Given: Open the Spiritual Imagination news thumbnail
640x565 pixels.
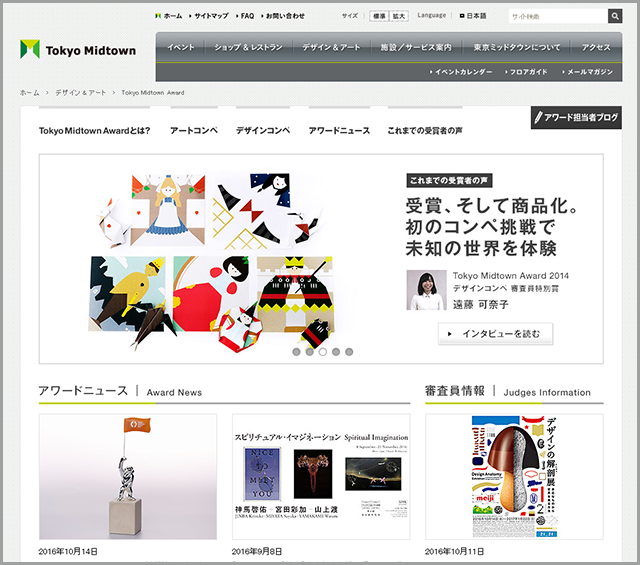Looking at the screenshot, I should [321, 476].
